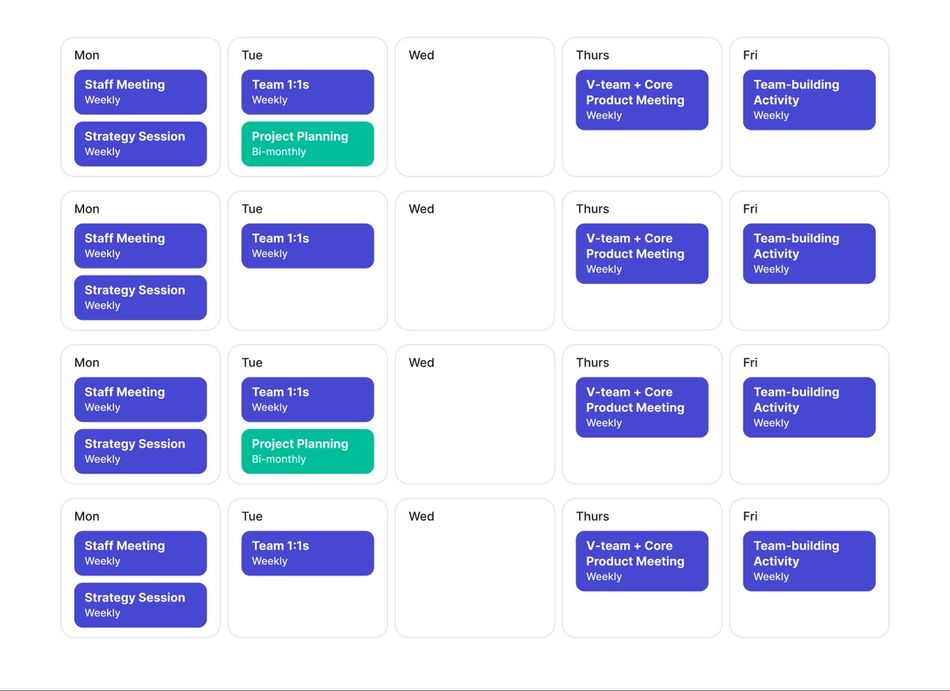Image resolution: width=950 pixels, height=691 pixels.
Task: Select Strategy Session in the first week
Action: point(140,144)
